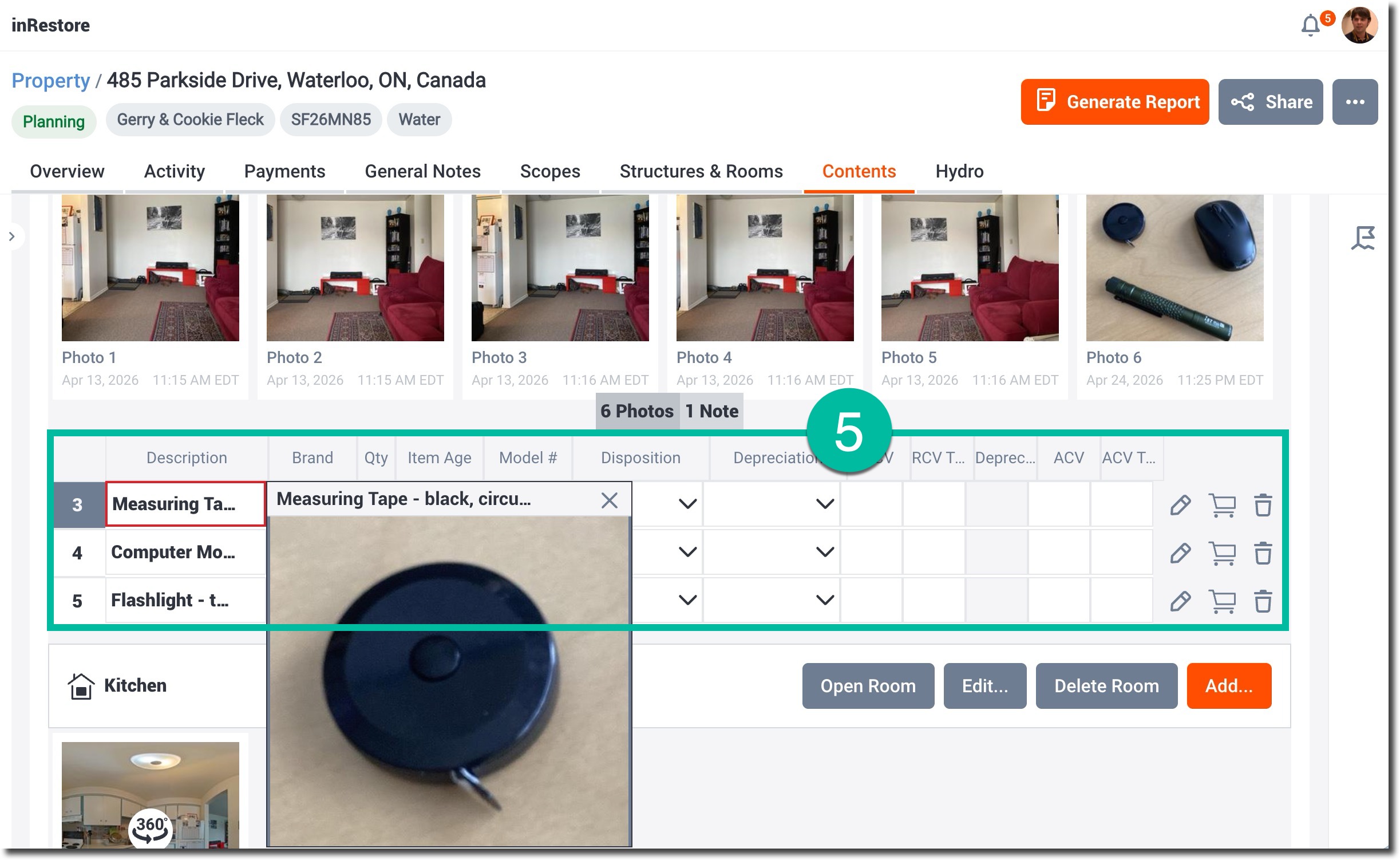Viewport: 1400px width, 860px height.
Task: Expand the left side panel chevron
Action: (x=12, y=236)
